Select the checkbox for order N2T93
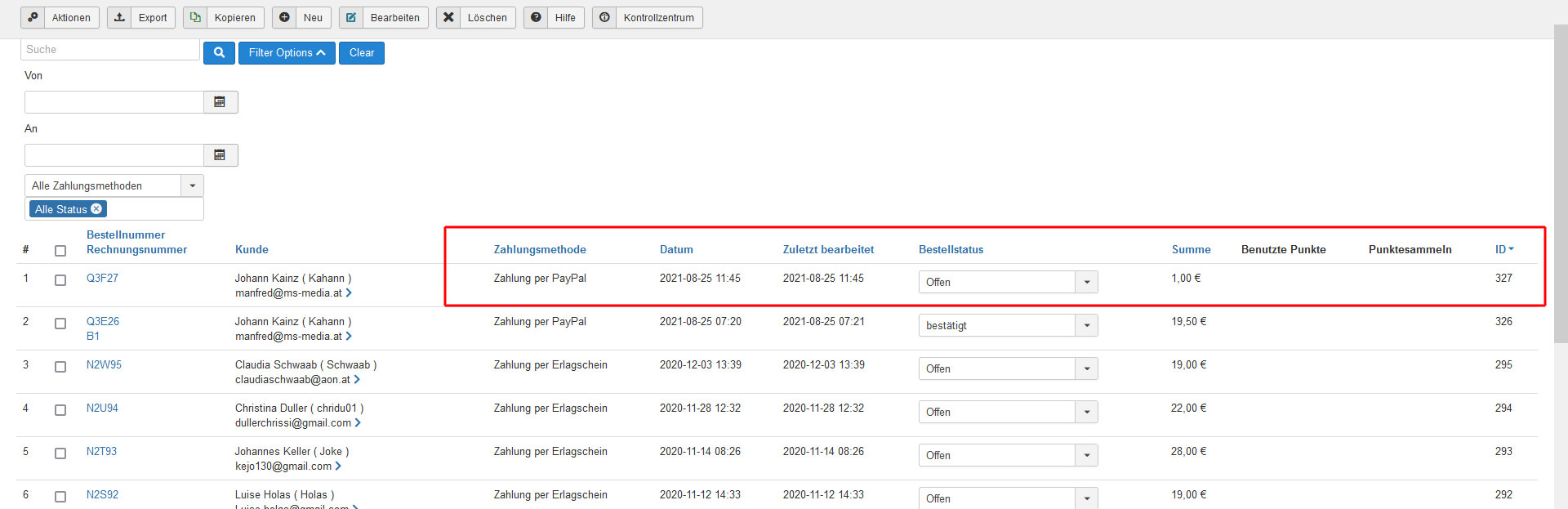The image size is (1568, 509). coord(60,453)
